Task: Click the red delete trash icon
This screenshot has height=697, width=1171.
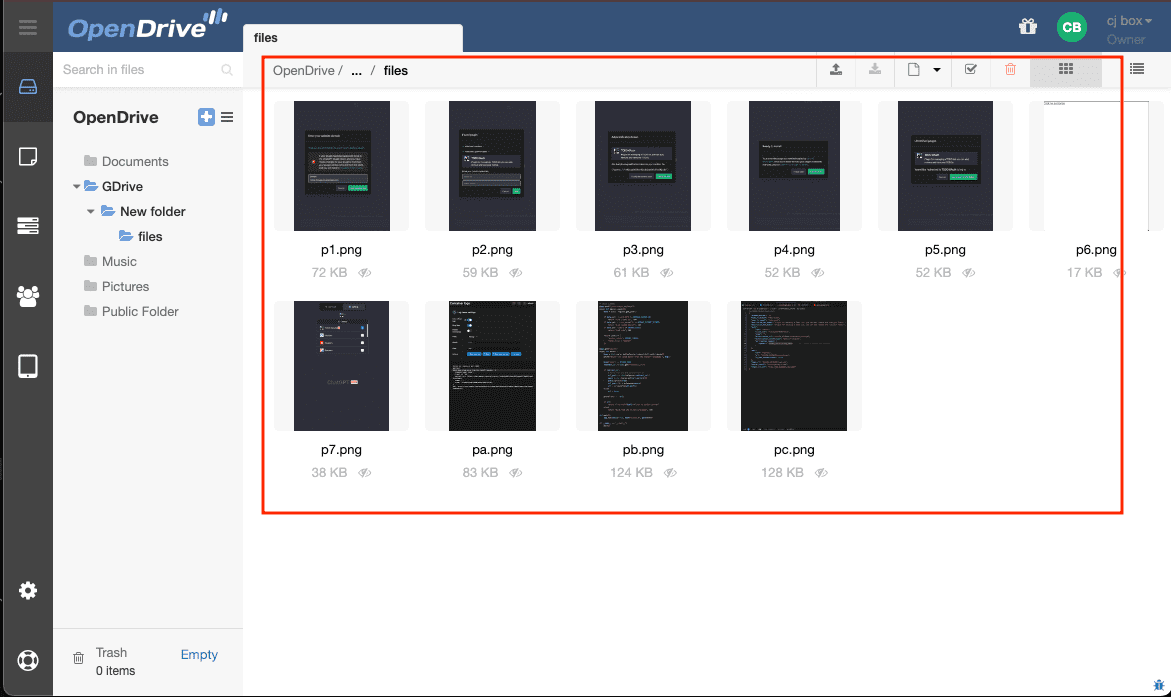Action: [x=1010, y=69]
